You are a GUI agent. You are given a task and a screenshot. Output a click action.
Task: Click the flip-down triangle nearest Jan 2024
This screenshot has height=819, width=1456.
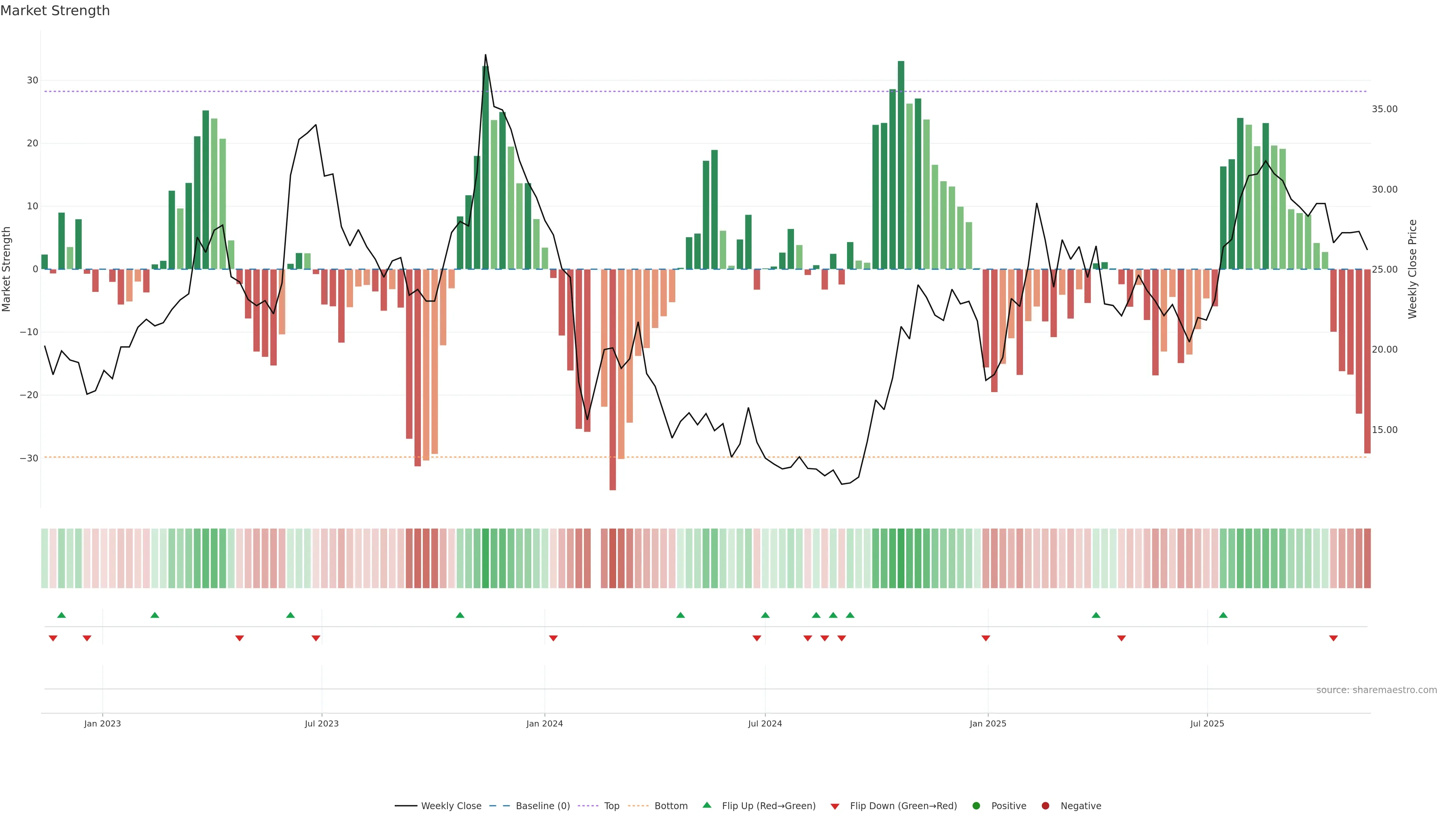coord(553,638)
